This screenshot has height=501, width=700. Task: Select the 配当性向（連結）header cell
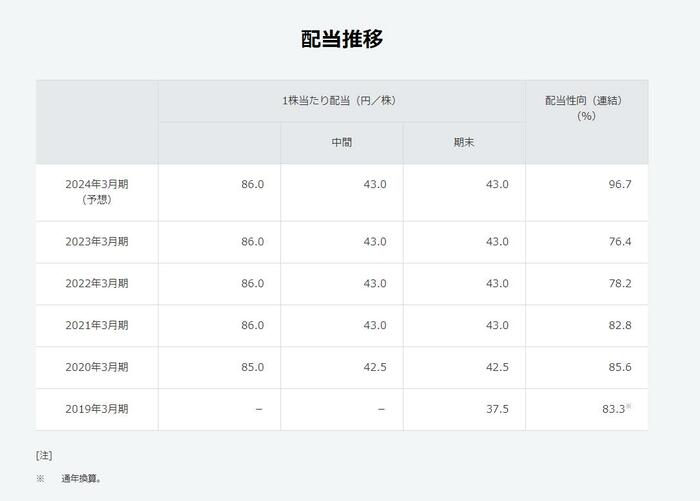click(586, 108)
